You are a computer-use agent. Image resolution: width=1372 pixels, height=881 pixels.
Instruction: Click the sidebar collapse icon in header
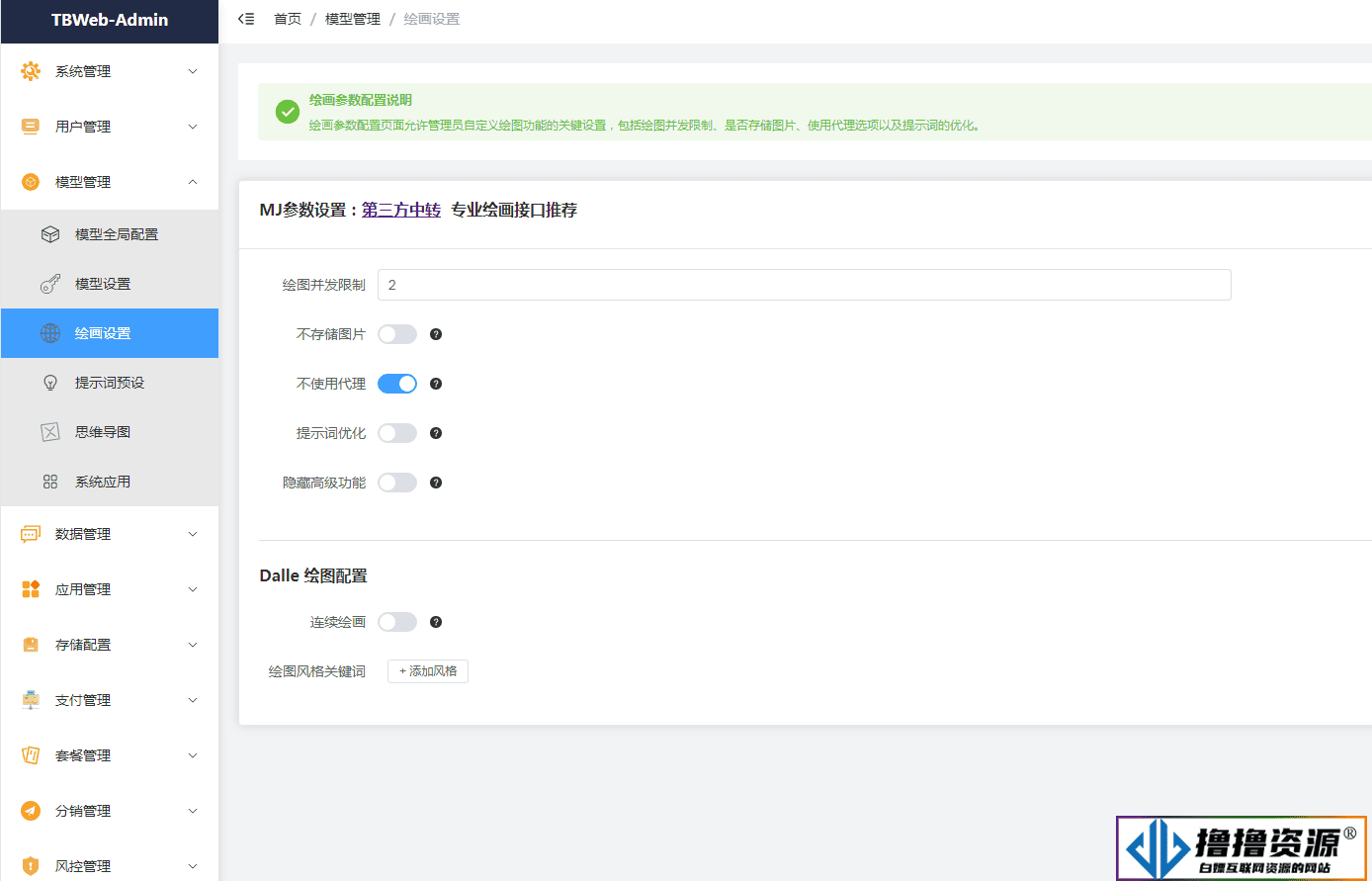246,19
